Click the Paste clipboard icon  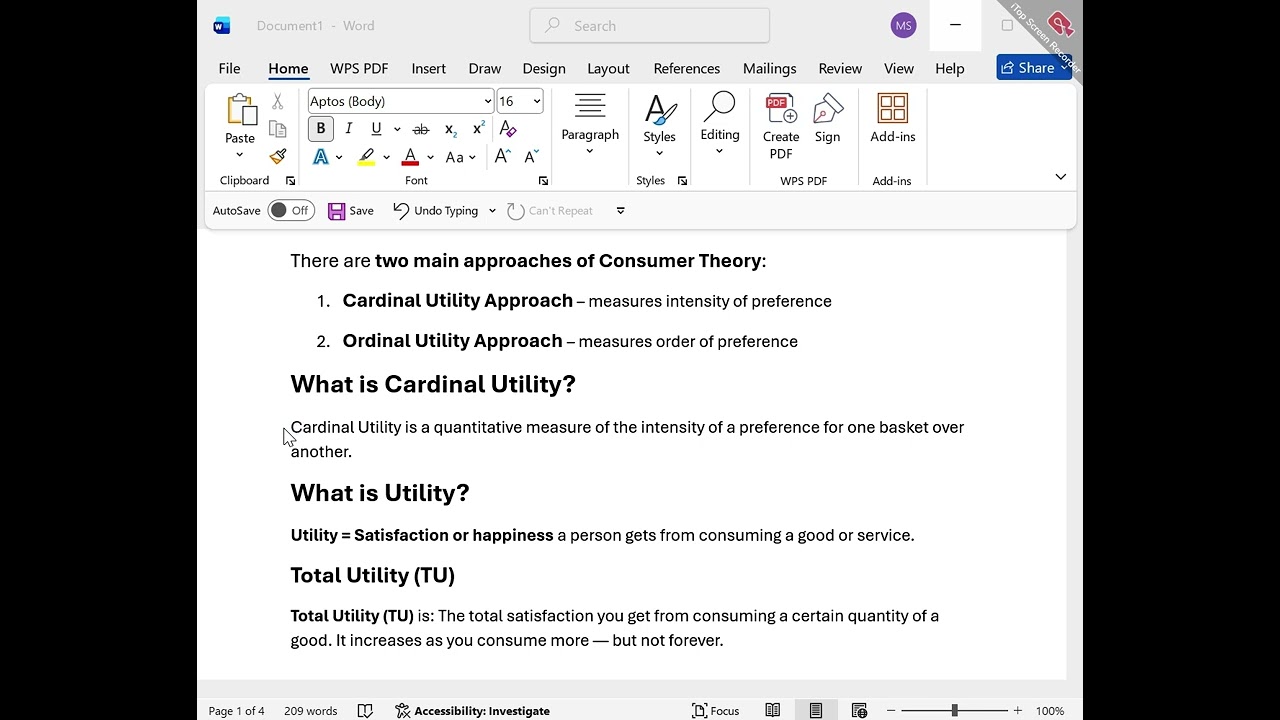click(240, 109)
